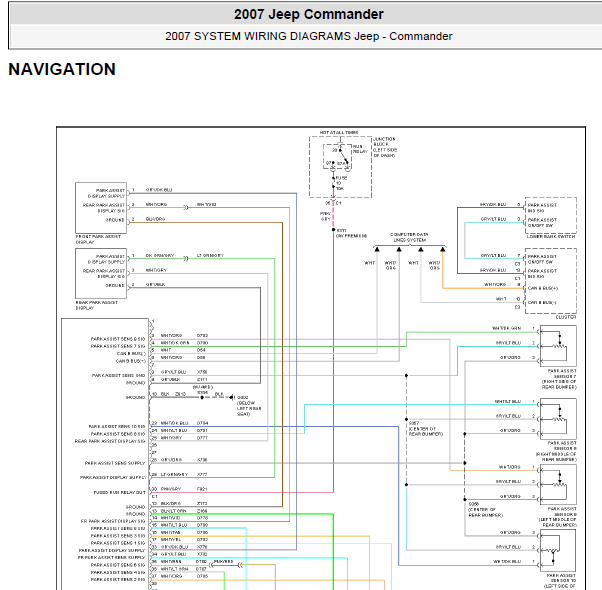
Task: Select 'FUSED RUN RELAY OUT' pin label
Action: [x=119, y=492]
